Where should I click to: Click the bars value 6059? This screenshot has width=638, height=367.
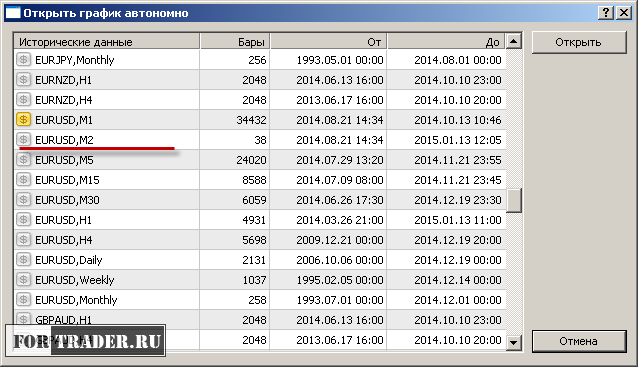(x=254, y=200)
